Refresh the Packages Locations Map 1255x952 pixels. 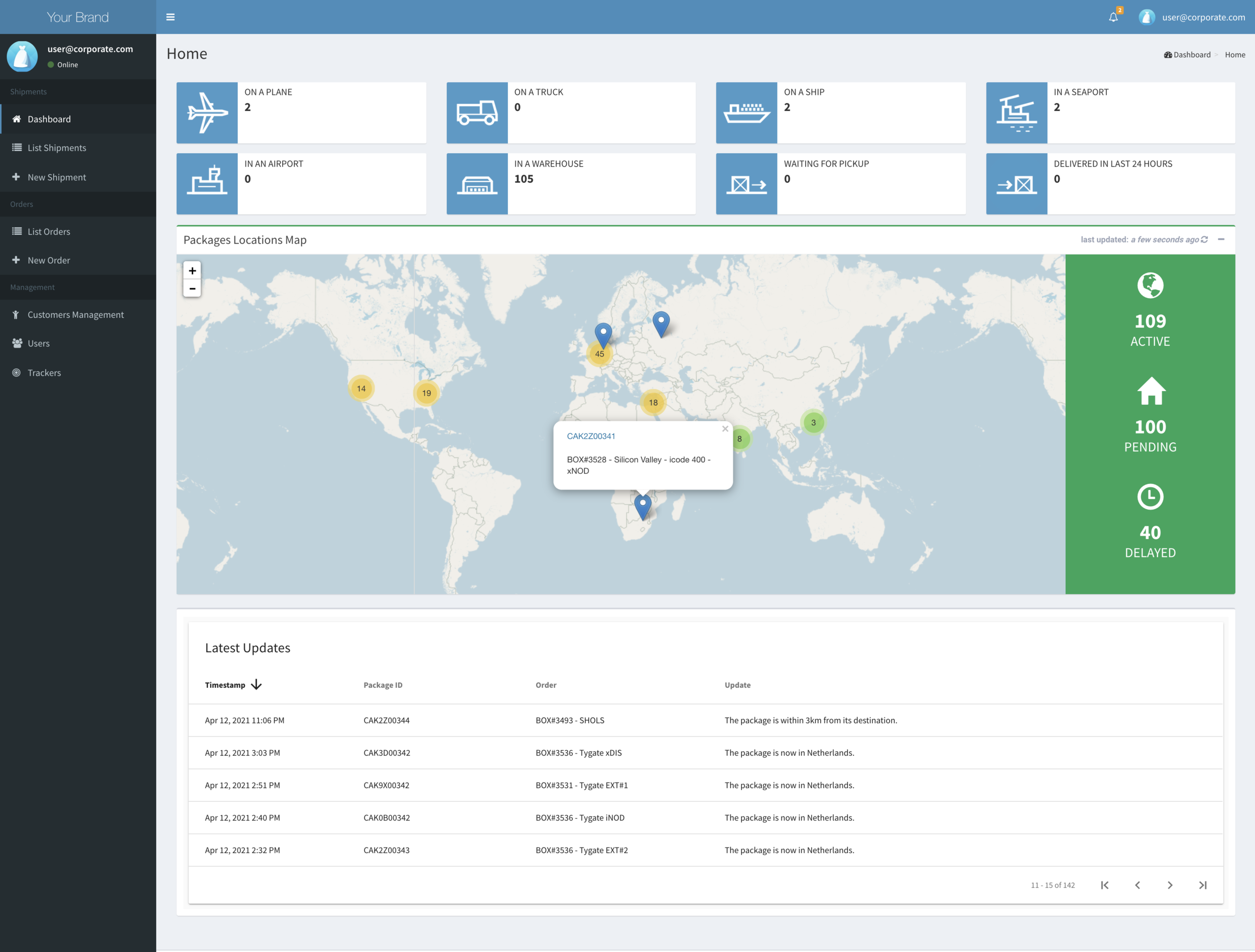(1204, 240)
